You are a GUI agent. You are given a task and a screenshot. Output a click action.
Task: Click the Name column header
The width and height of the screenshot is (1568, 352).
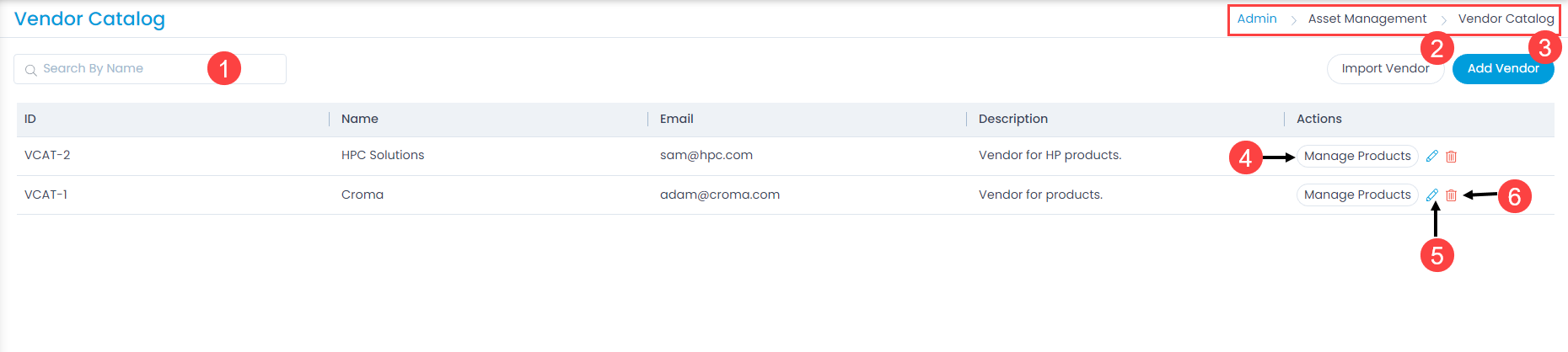(360, 119)
